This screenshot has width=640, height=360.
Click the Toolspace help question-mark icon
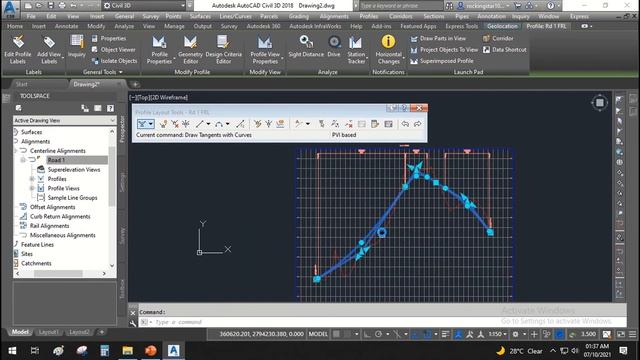pos(110,108)
